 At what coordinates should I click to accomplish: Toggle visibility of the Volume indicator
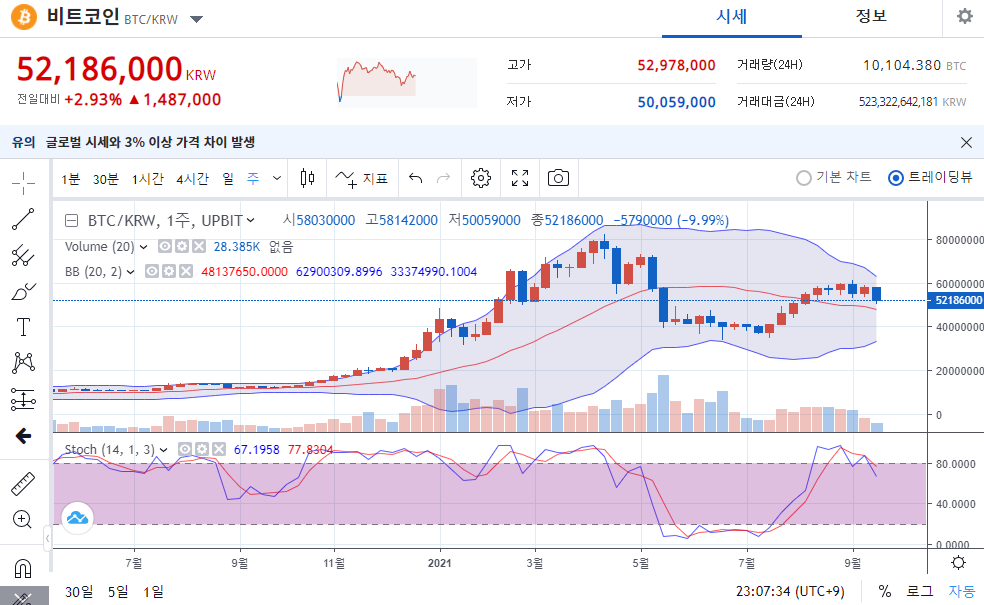pos(164,247)
